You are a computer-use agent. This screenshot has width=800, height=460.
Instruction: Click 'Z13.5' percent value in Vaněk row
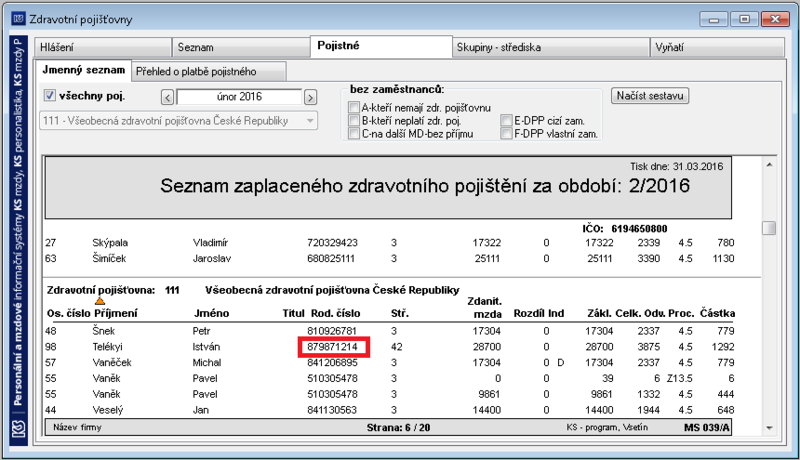[x=680, y=378]
